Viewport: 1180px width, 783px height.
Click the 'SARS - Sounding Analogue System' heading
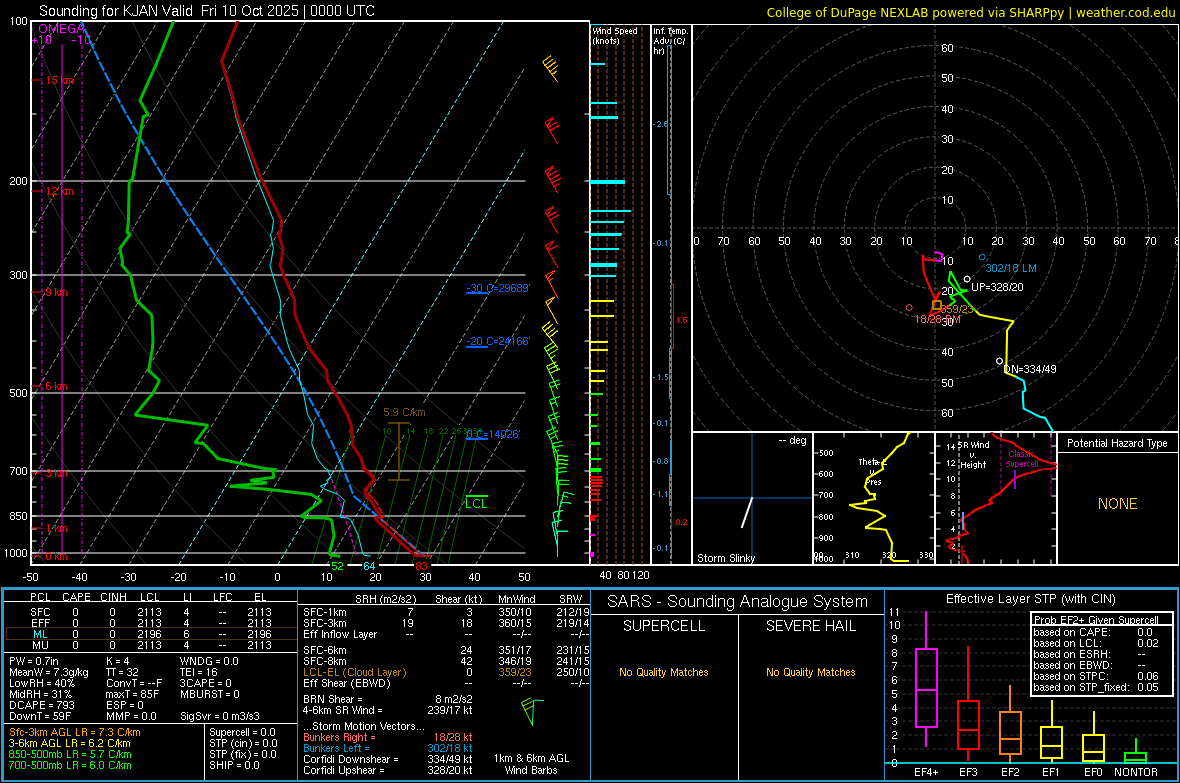pos(738,602)
